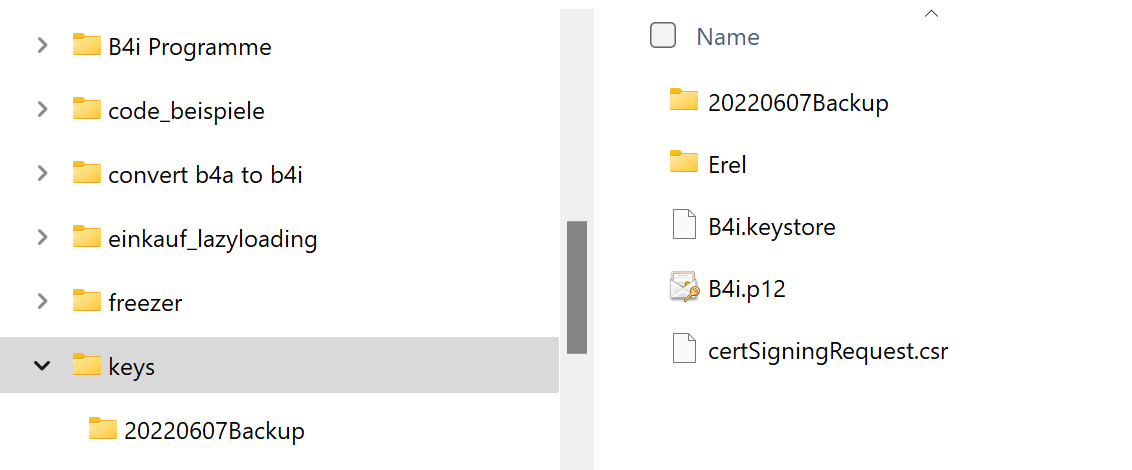Select the keys folder label in tree
Screen dimensions: 1132x470
131,367
